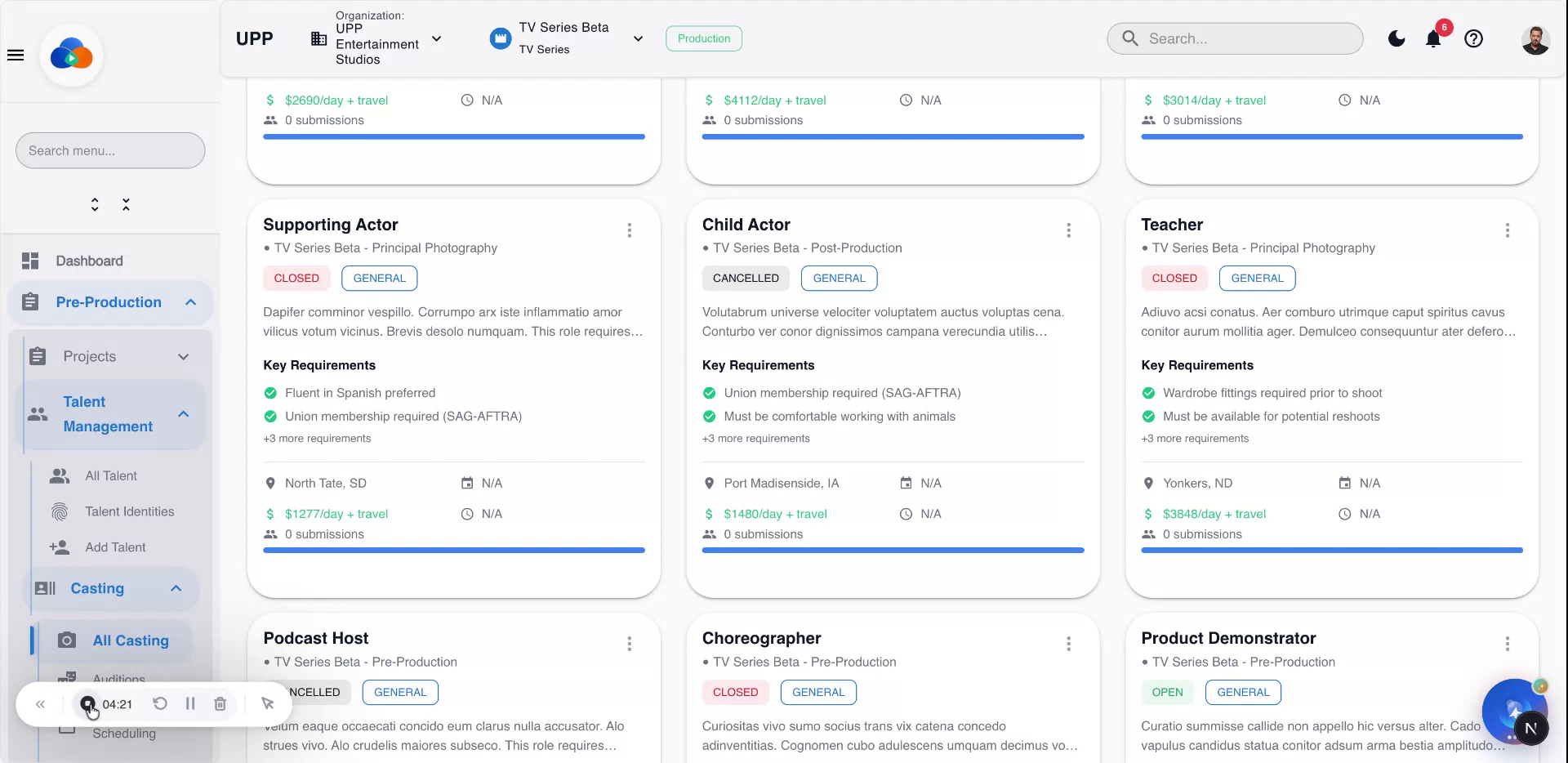
Task: Restart the recording timer
Action: 160,703
